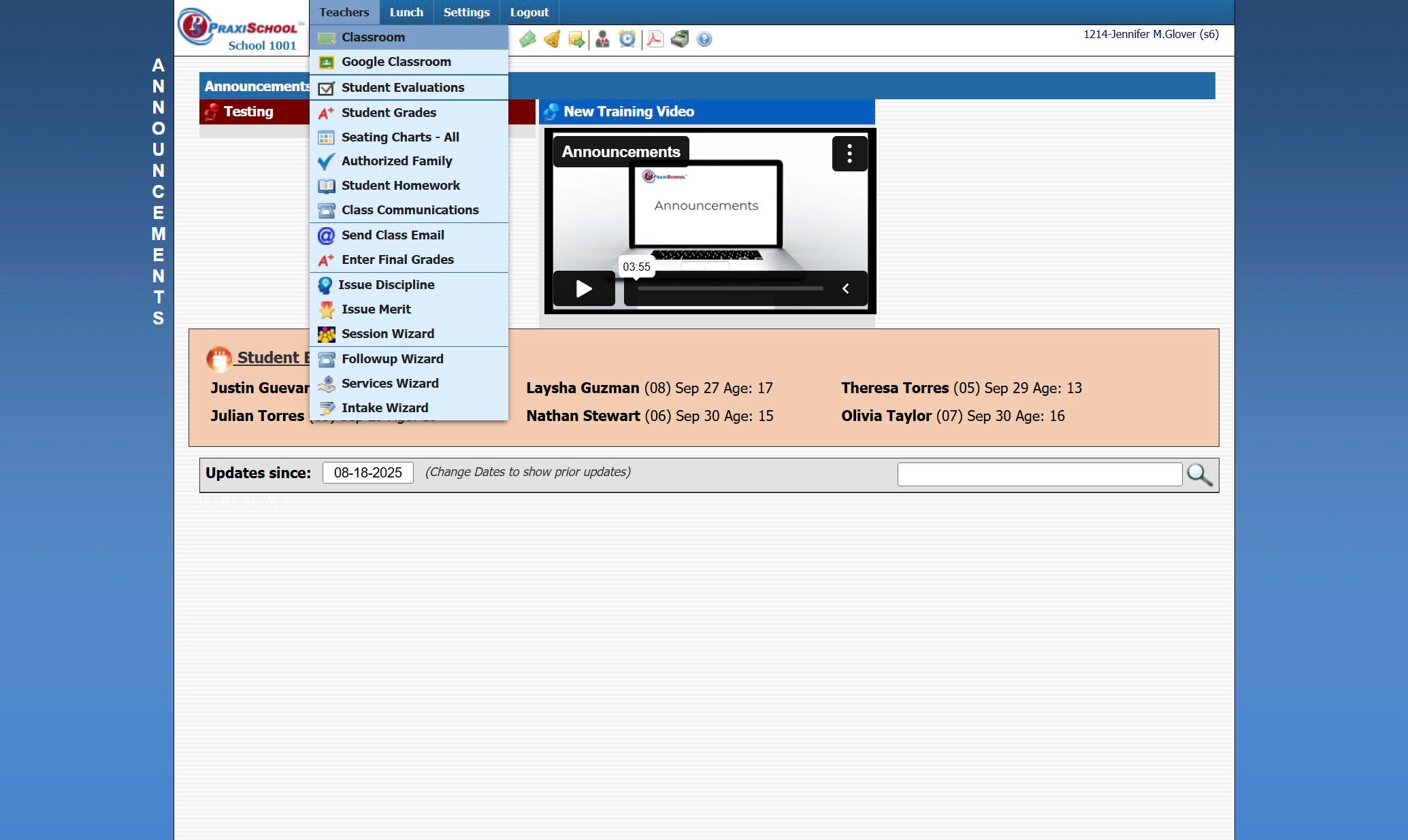The image size is (1408, 840).
Task: Click the alarm clock toolbar icon
Action: [x=627, y=39]
